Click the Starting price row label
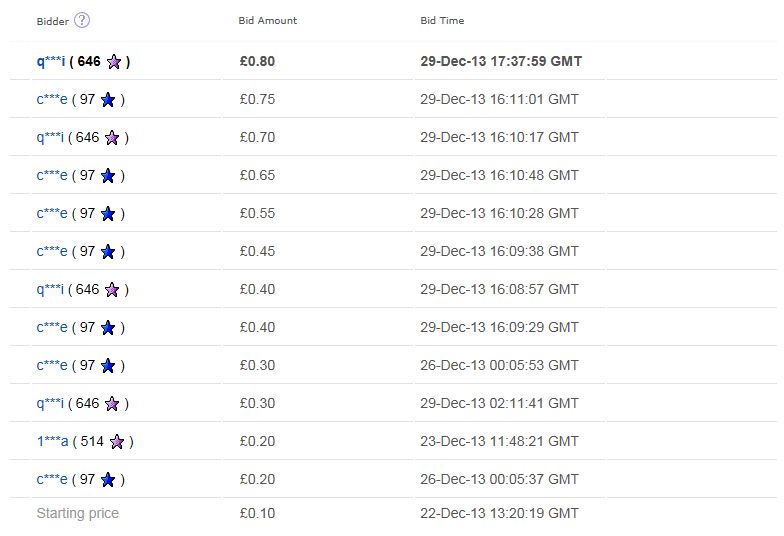The width and height of the screenshot is (784, 536). 78,514
